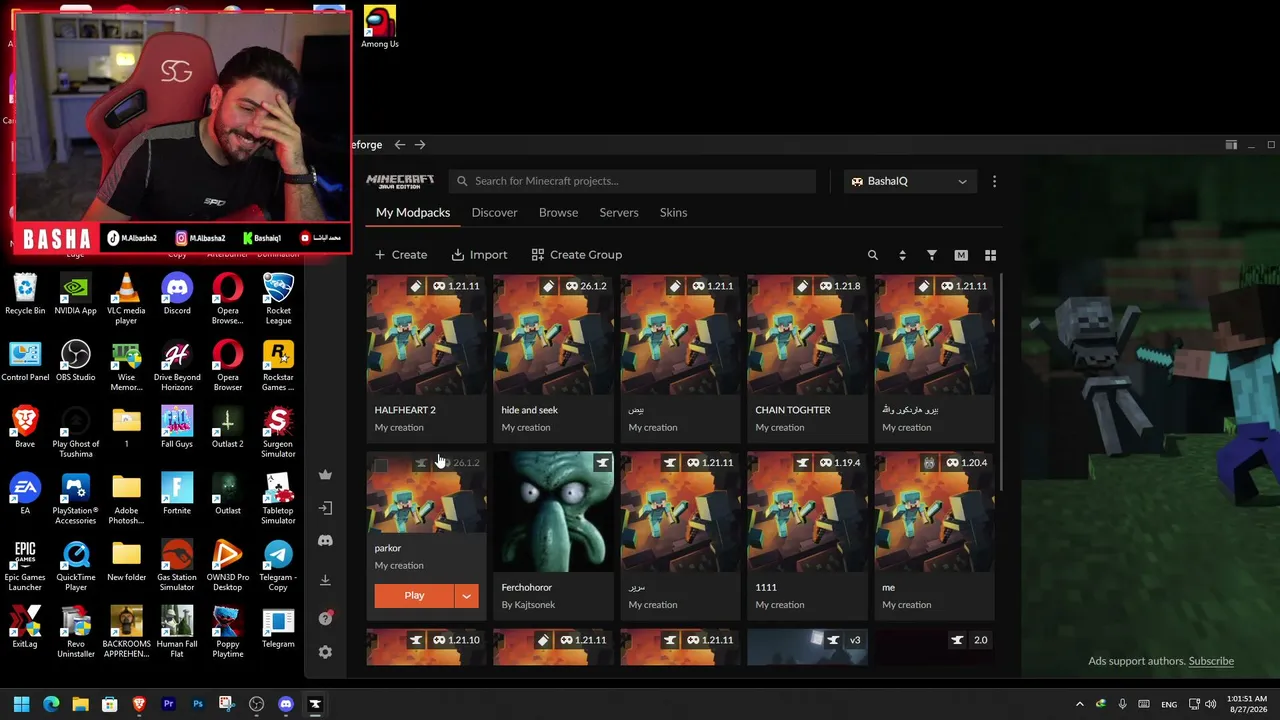Click the Windows Start button
Screen dimensions: 1280x720
(x=21, y=704)
